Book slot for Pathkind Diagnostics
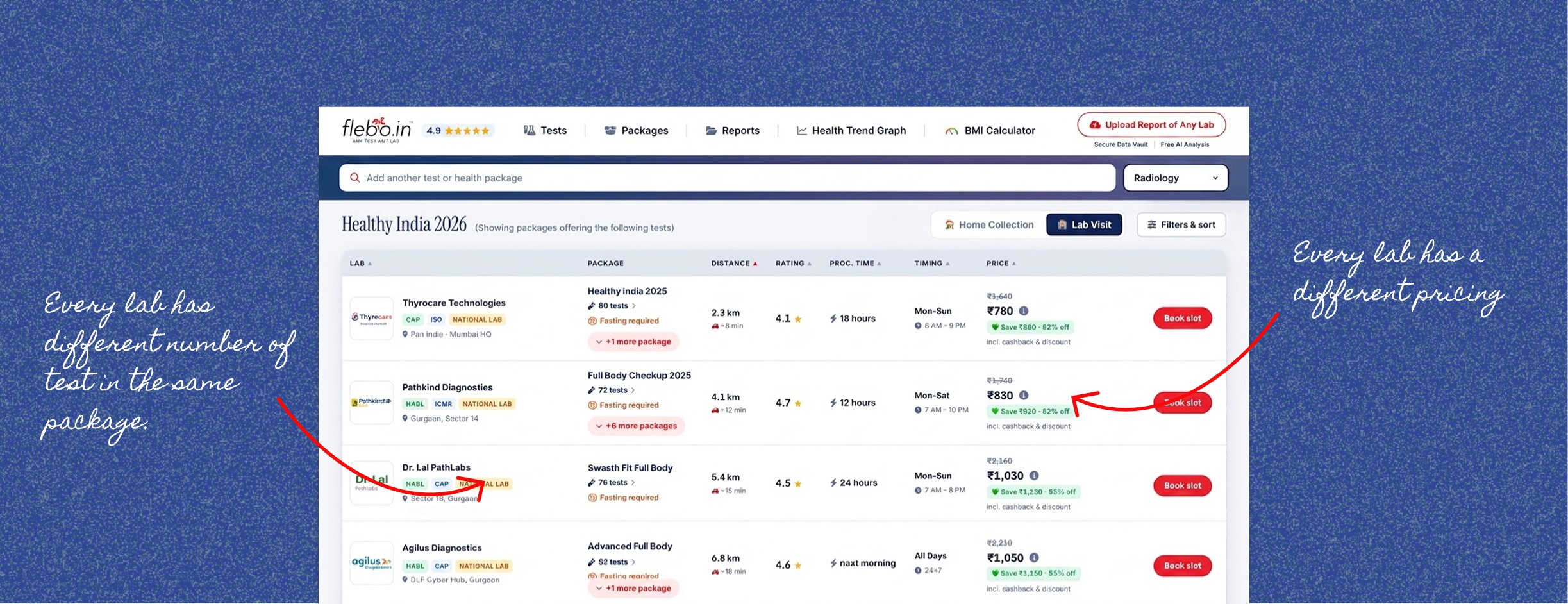This screenshot has height=604, width=1568. 1182,403
